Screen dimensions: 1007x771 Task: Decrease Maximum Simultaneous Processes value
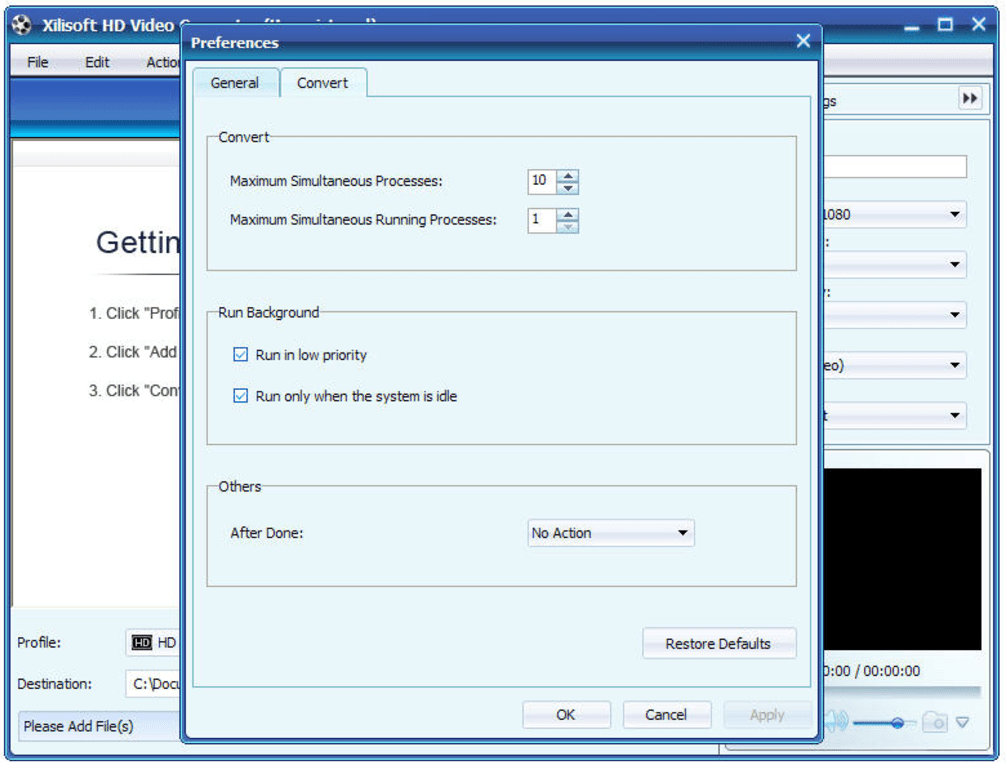[568, 188]
